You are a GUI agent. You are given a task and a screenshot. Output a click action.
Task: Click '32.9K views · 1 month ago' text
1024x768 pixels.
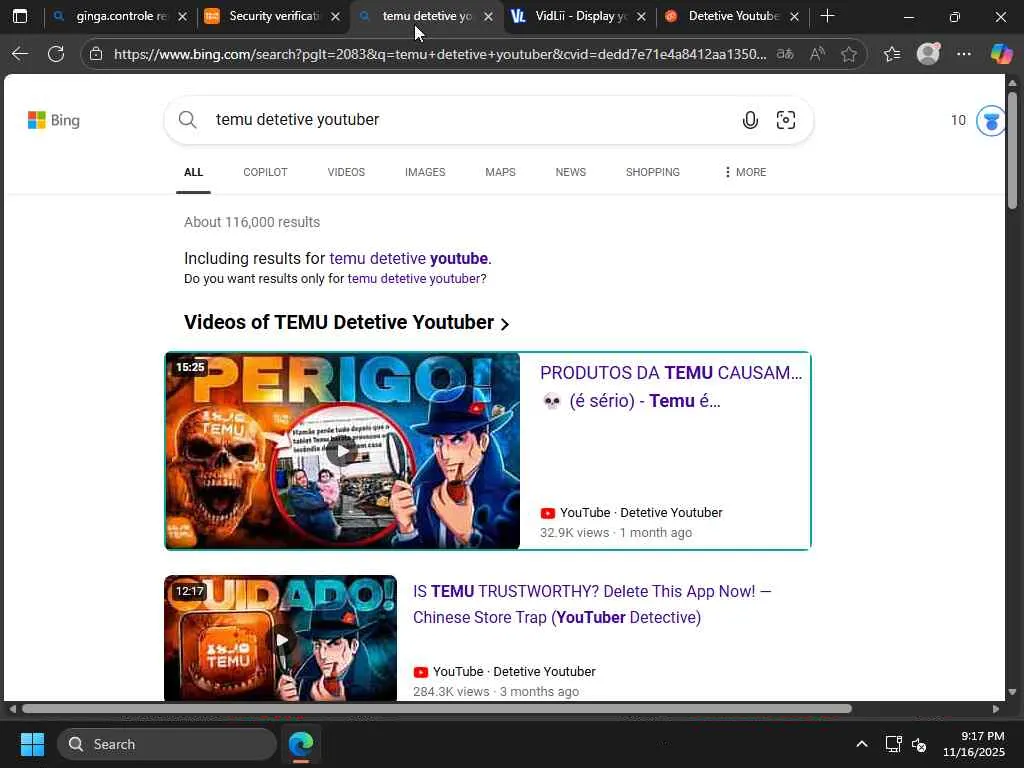(616, 533)
